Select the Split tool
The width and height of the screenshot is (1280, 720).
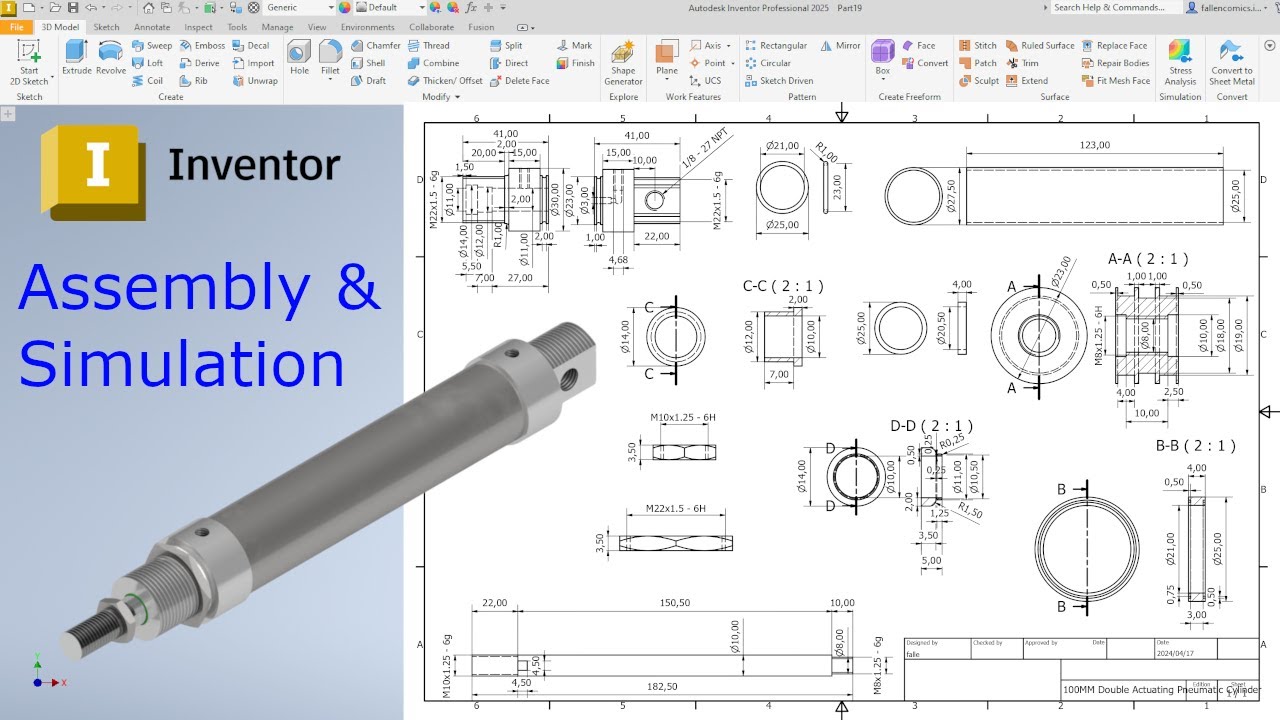[506, 45]
